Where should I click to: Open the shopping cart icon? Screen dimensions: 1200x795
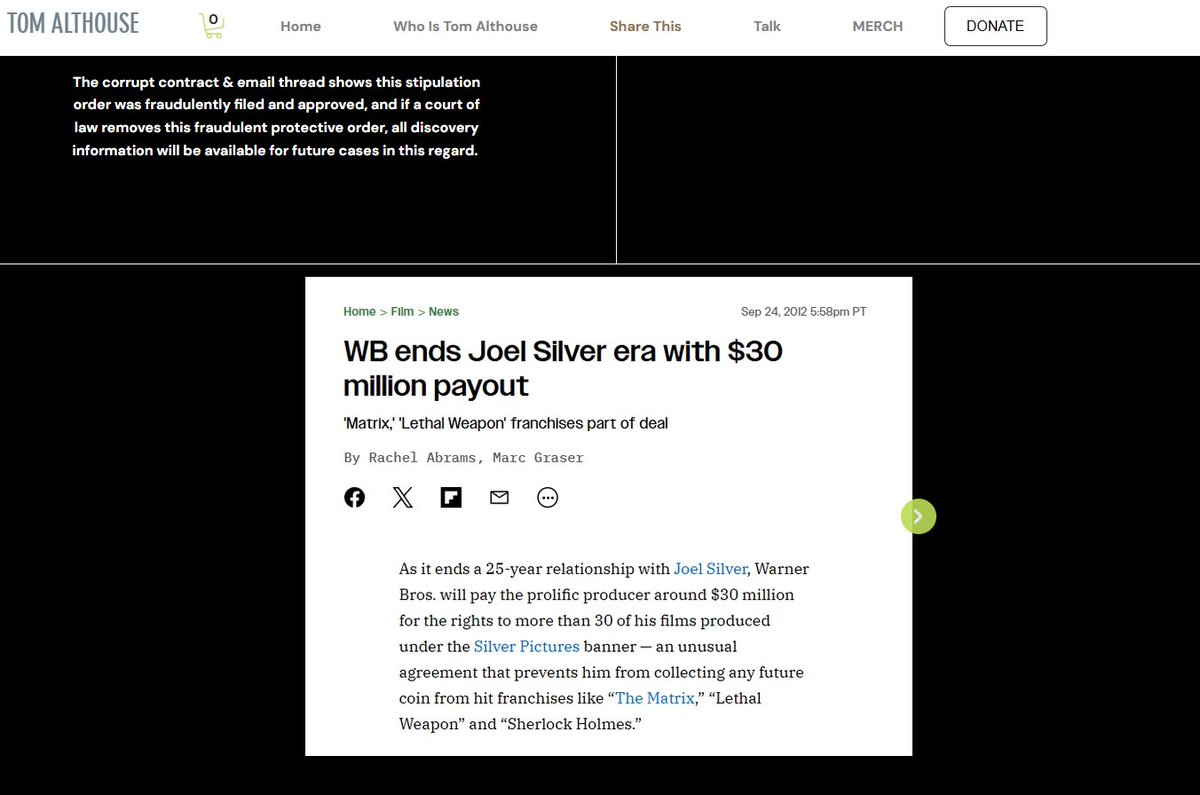[211, 26]
